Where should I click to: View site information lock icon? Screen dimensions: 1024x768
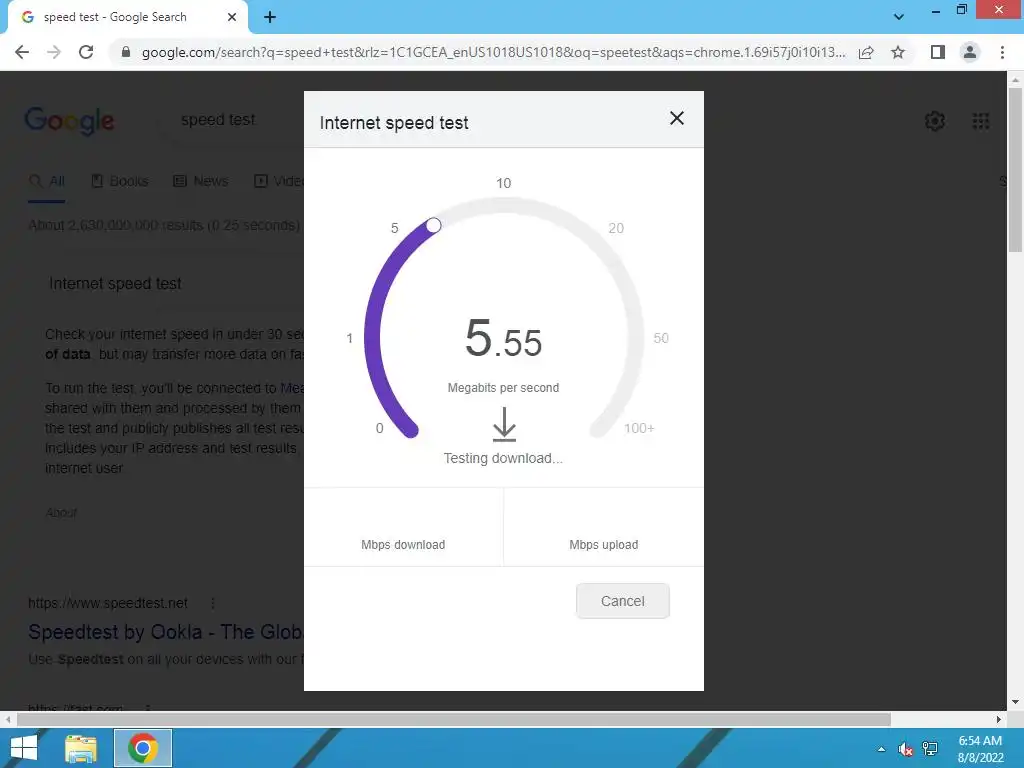(x=127, y=52)
